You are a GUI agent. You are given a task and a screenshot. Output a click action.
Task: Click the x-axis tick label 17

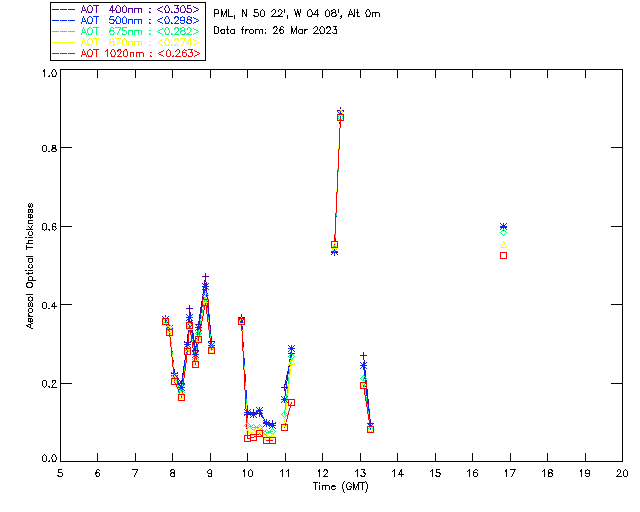(x=510, y=473)
